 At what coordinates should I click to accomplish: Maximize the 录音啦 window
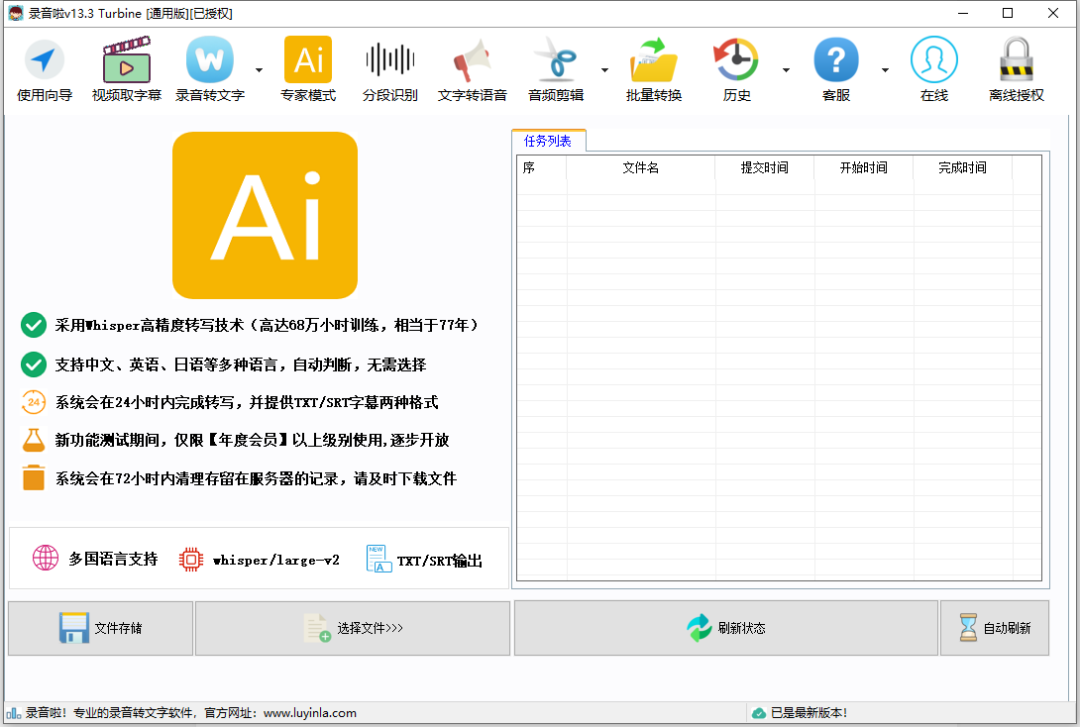[1008, 13]
